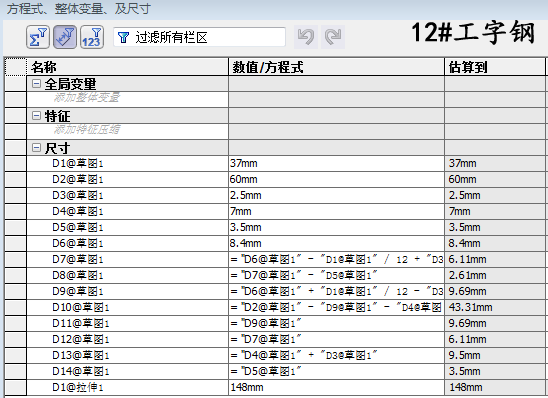Edit the 60mm value for D2@草图1
Screen dimensions: 548x398
tap(337, 180)
